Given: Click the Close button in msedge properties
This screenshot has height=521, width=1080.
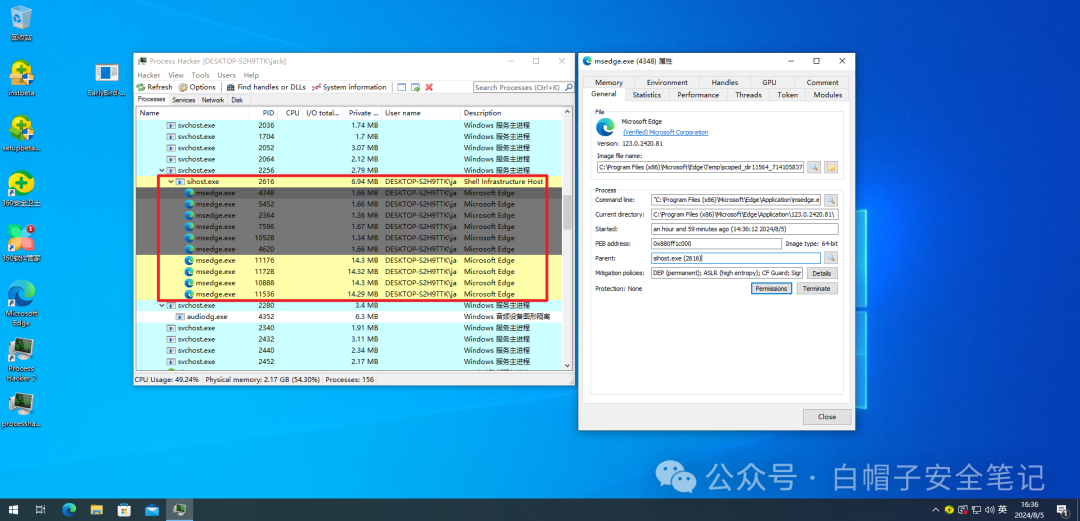Looking at the screenshot, I should (827, 417).
